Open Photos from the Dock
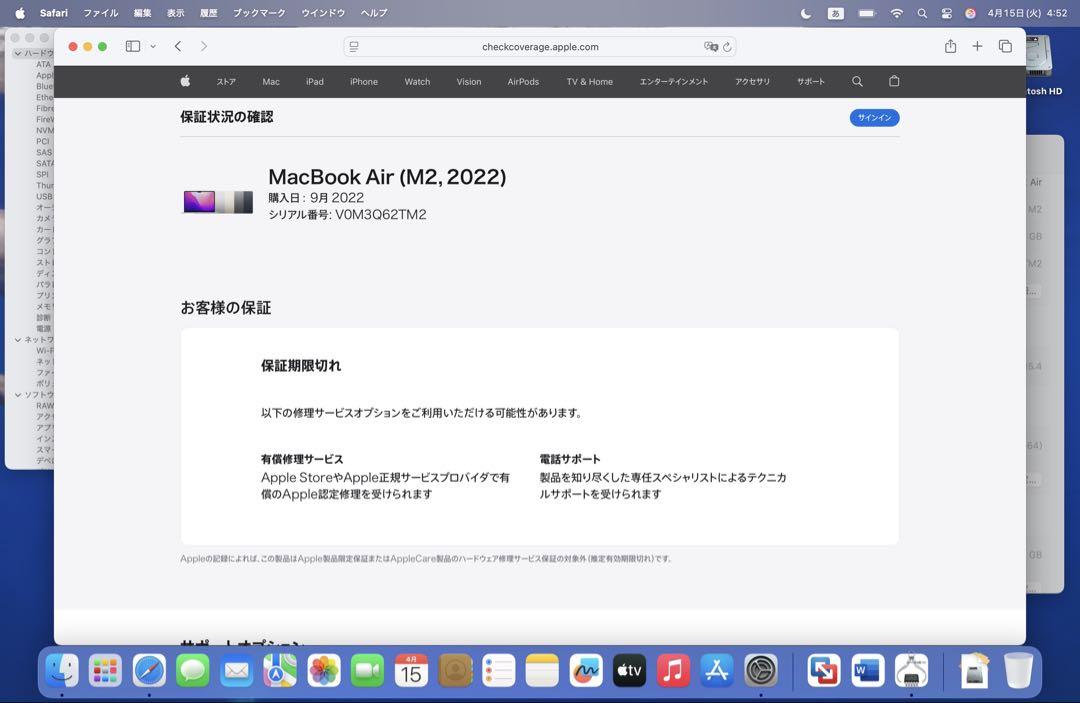The width and height of the screenshot is (1080, 703). point(324,670)
